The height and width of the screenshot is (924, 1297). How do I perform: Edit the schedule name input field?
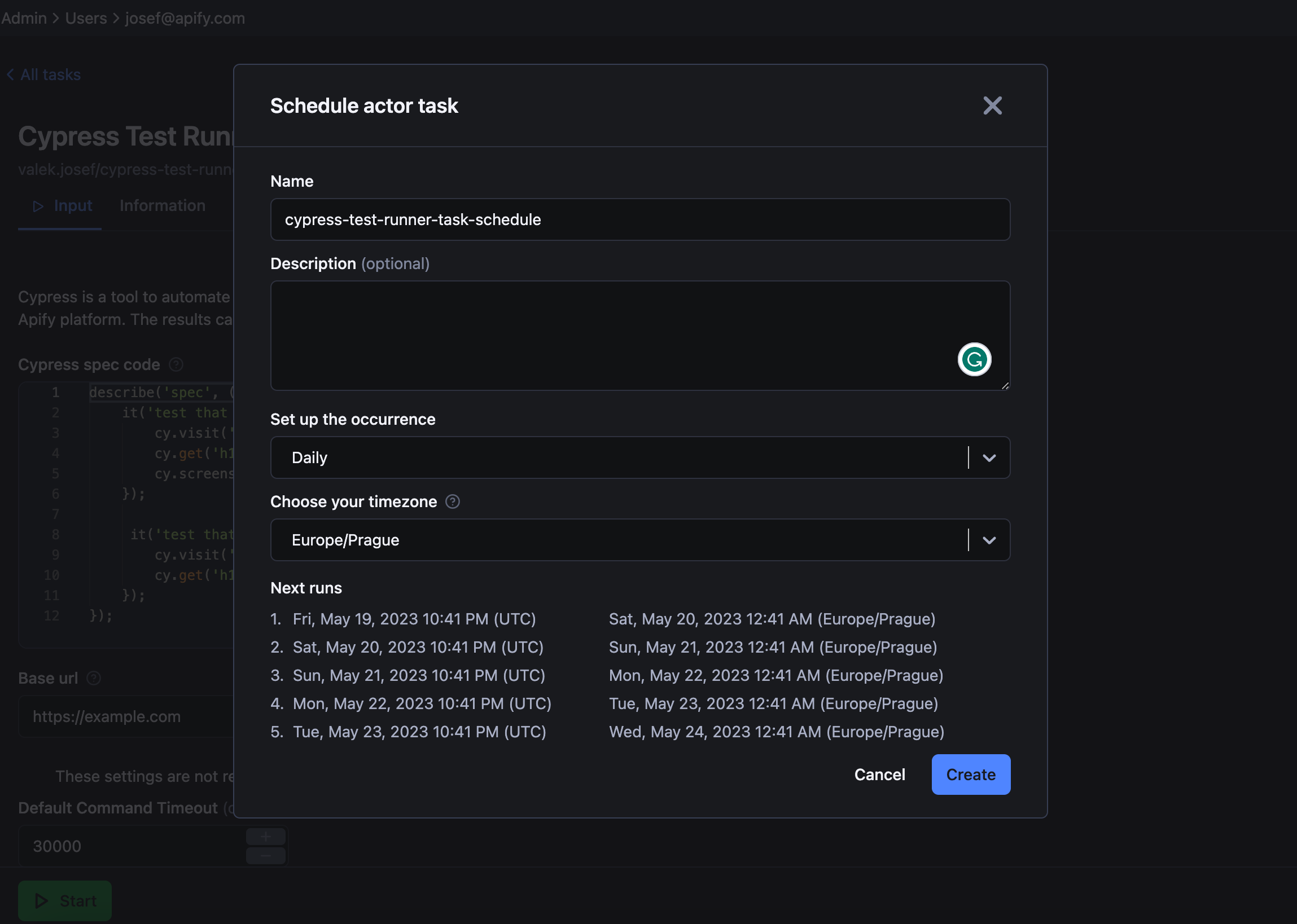click(639, 219)
